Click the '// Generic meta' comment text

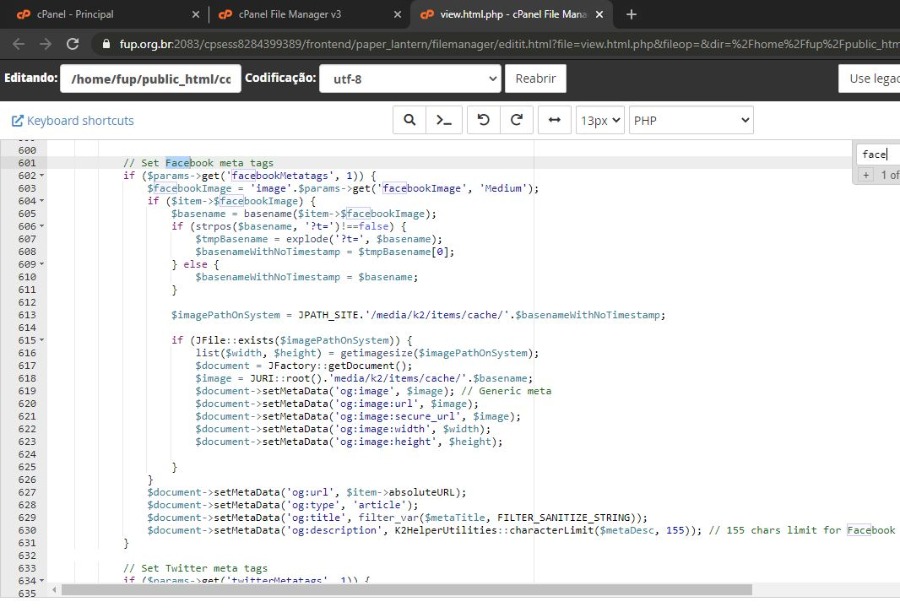506,391
